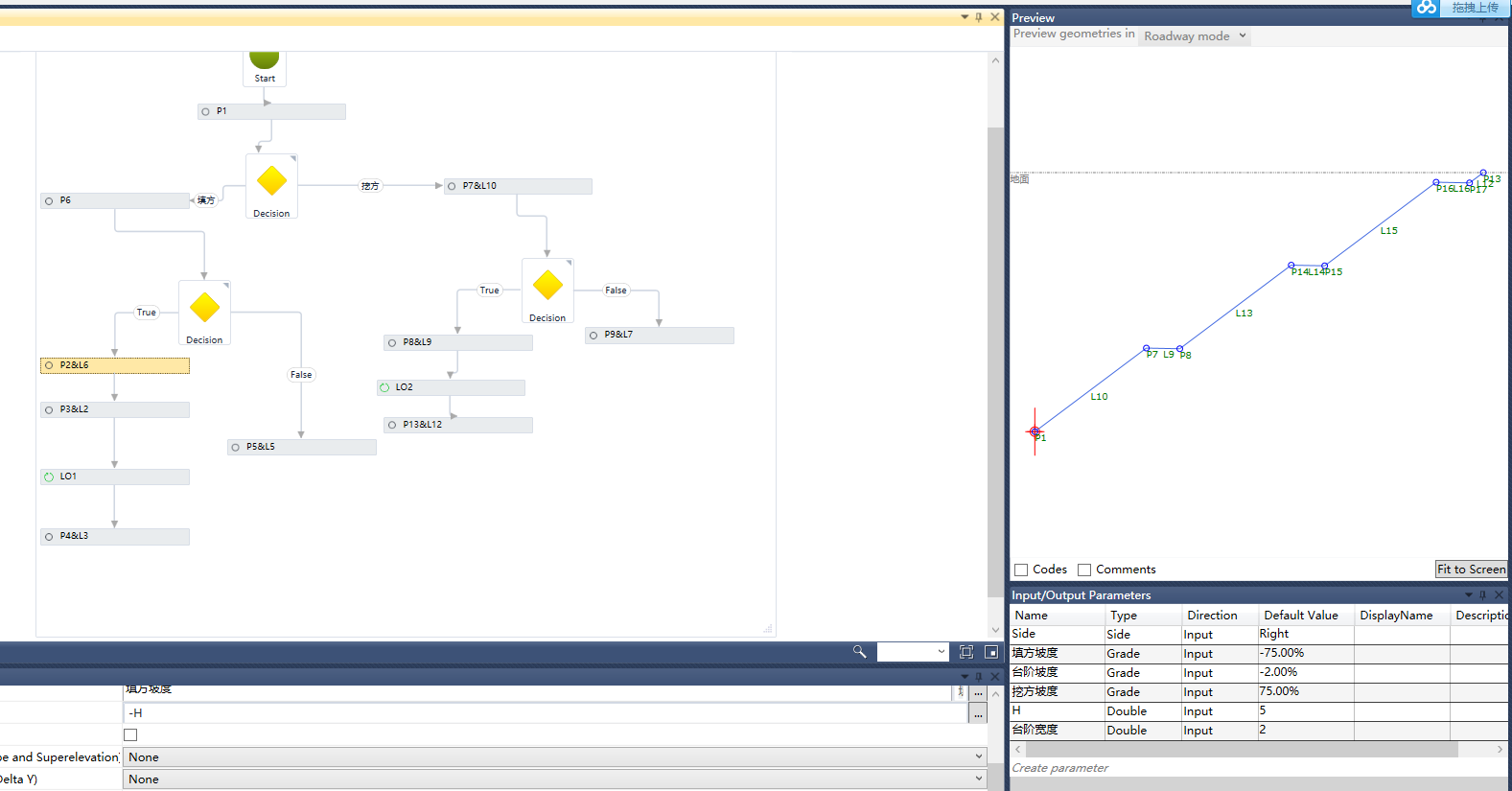Viewport: 1512px width, 791px height.
Task: Click the -H expression input field
Action: click(x=546, y=713)
